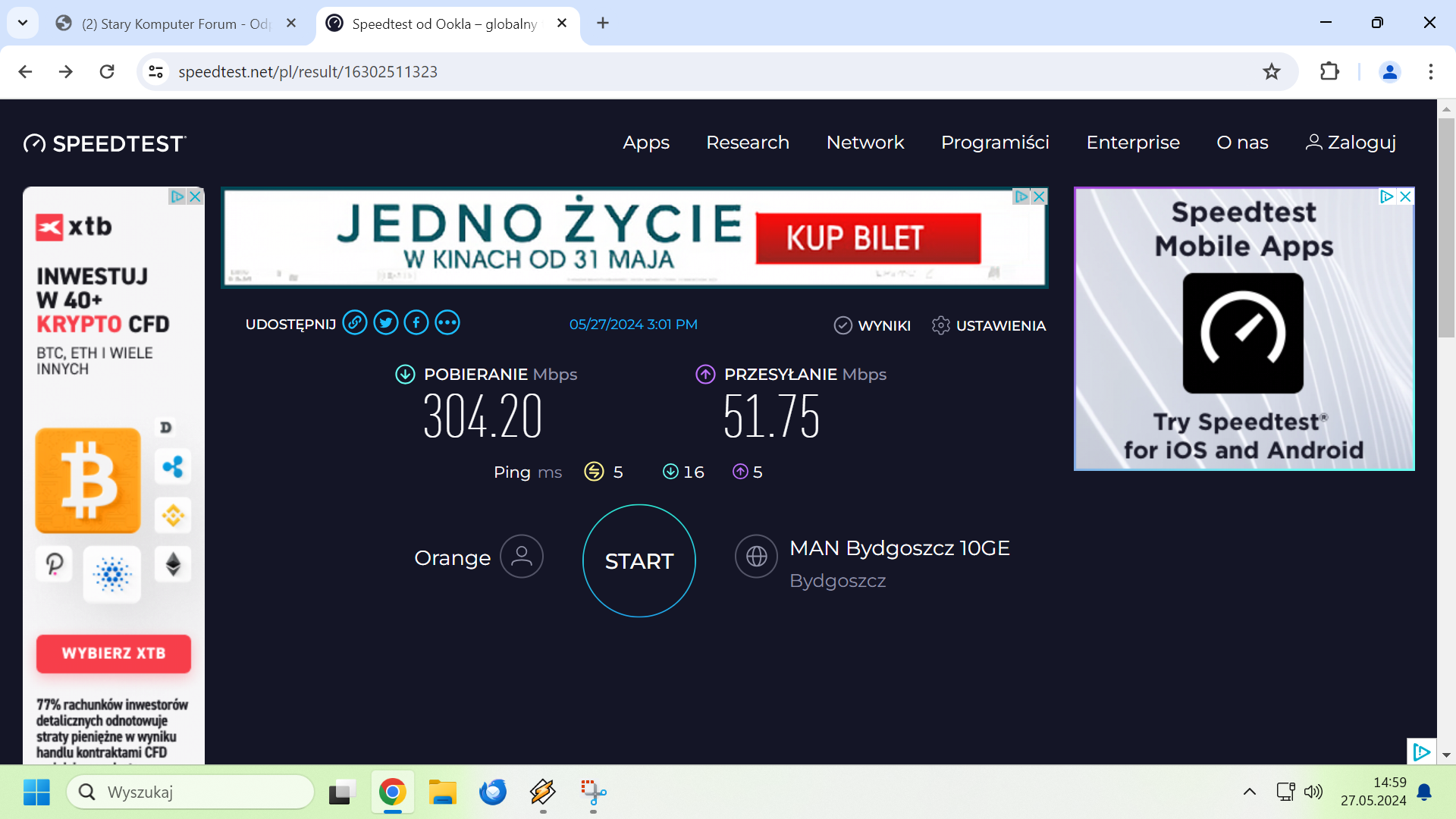Click Speedtest app icon in right ad
The width and height of the screenshot is (1456, 819).
coord(1243,333)
